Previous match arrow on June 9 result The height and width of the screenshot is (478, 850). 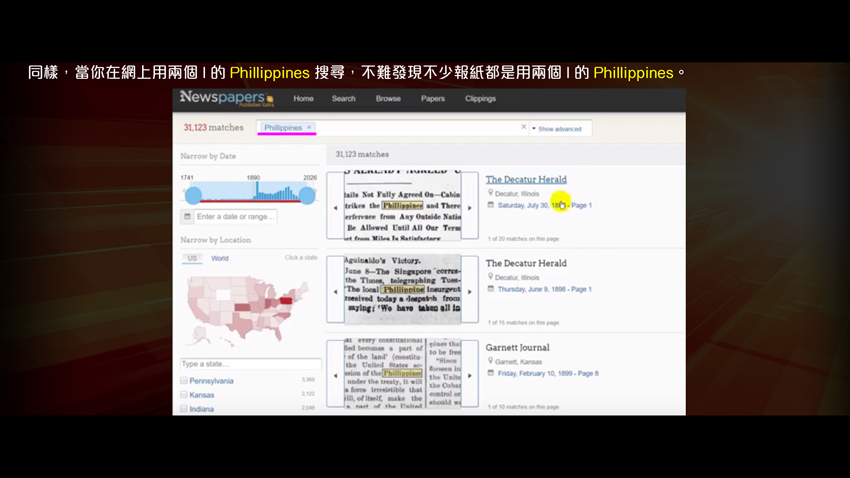point(335,292)
